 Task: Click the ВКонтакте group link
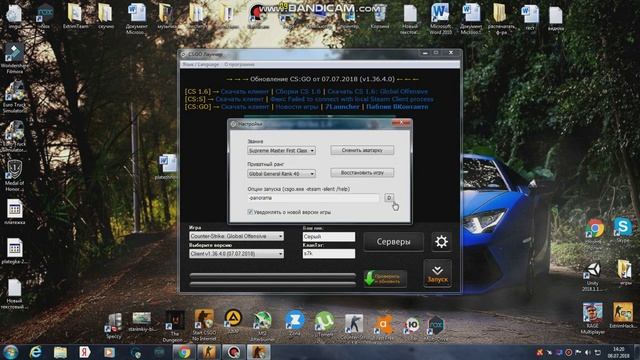(397, 107)
